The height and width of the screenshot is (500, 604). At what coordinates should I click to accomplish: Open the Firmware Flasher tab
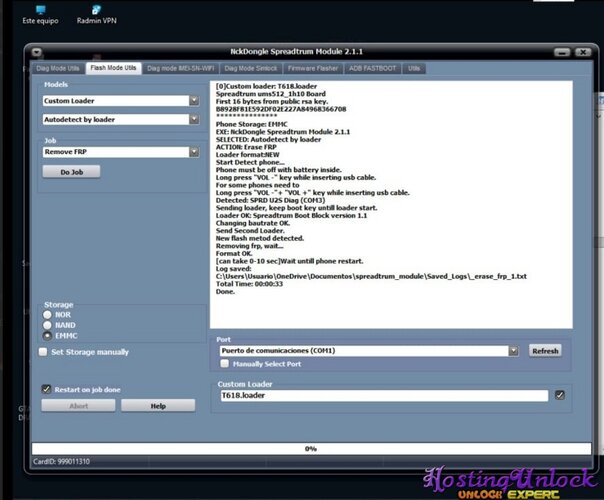[x=313, y=69]
